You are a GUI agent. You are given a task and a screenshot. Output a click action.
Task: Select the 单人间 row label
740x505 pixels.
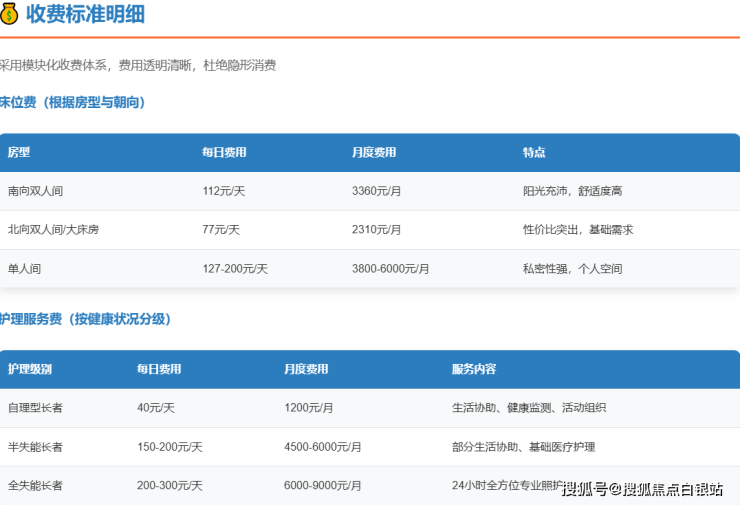tap(24, 268)
